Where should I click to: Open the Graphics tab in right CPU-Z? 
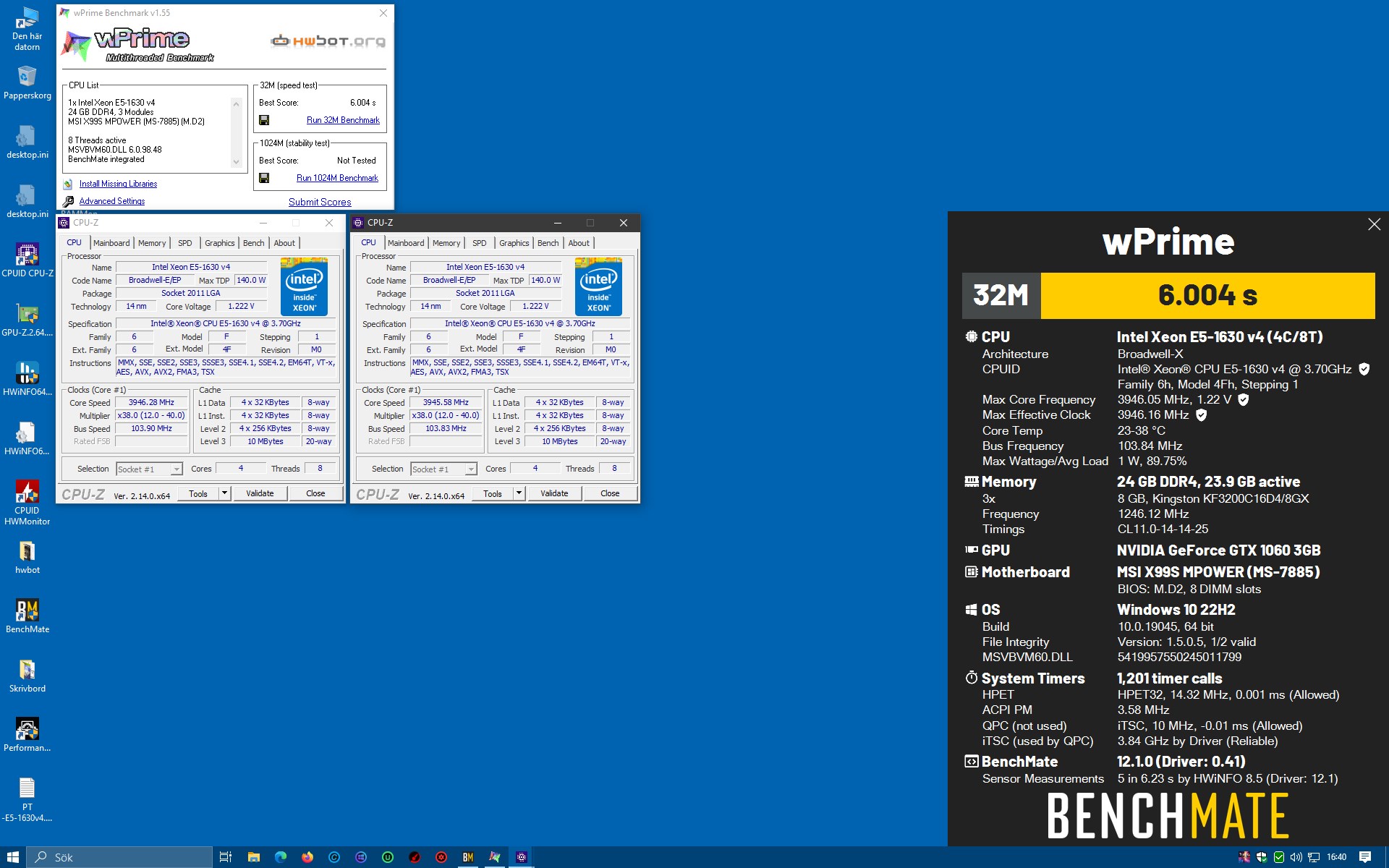click(514, 243)
